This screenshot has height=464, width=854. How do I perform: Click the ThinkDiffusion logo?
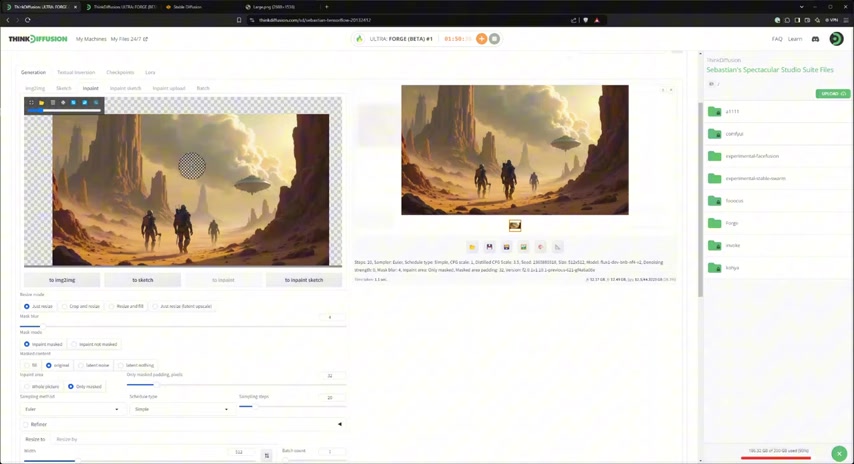(x=38, y=39)
